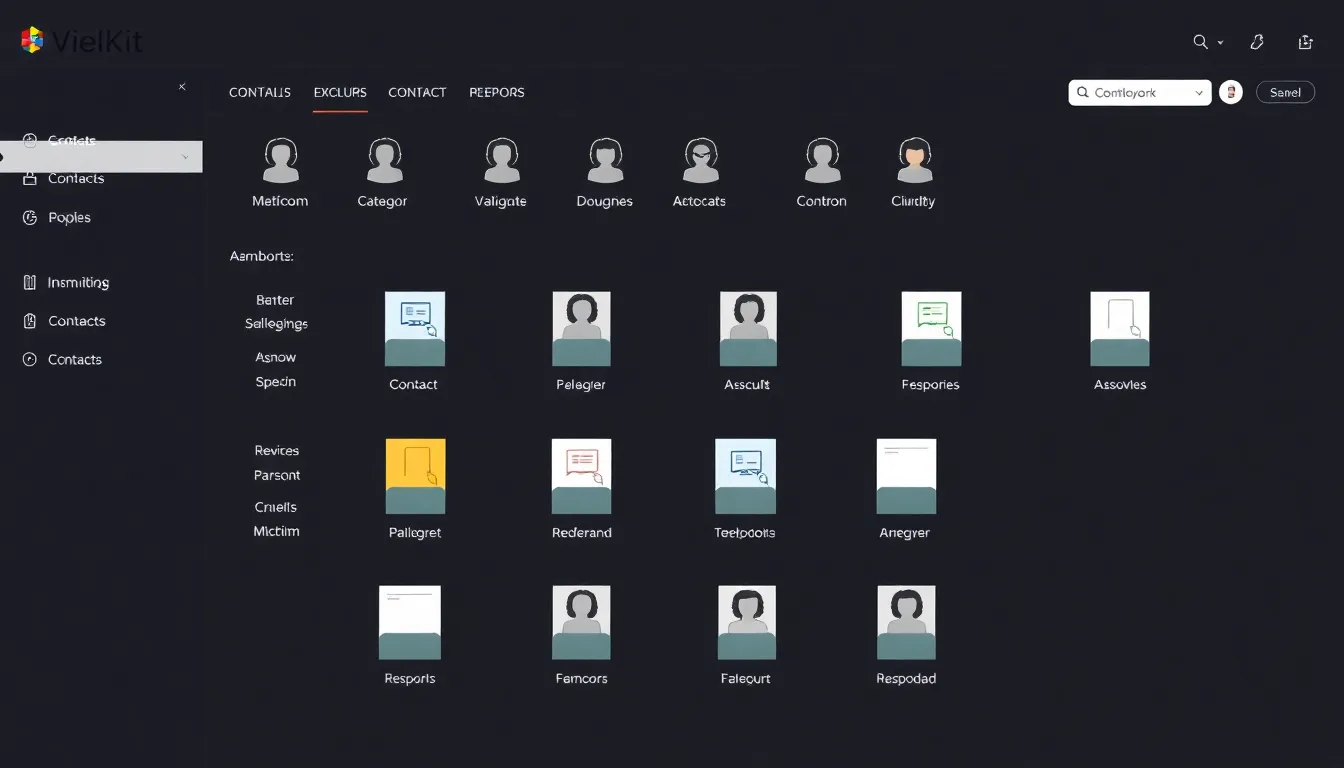Select the Teelpoots monitor card
Viewport: 1344px width, 768px height.
tap(745, 476)
